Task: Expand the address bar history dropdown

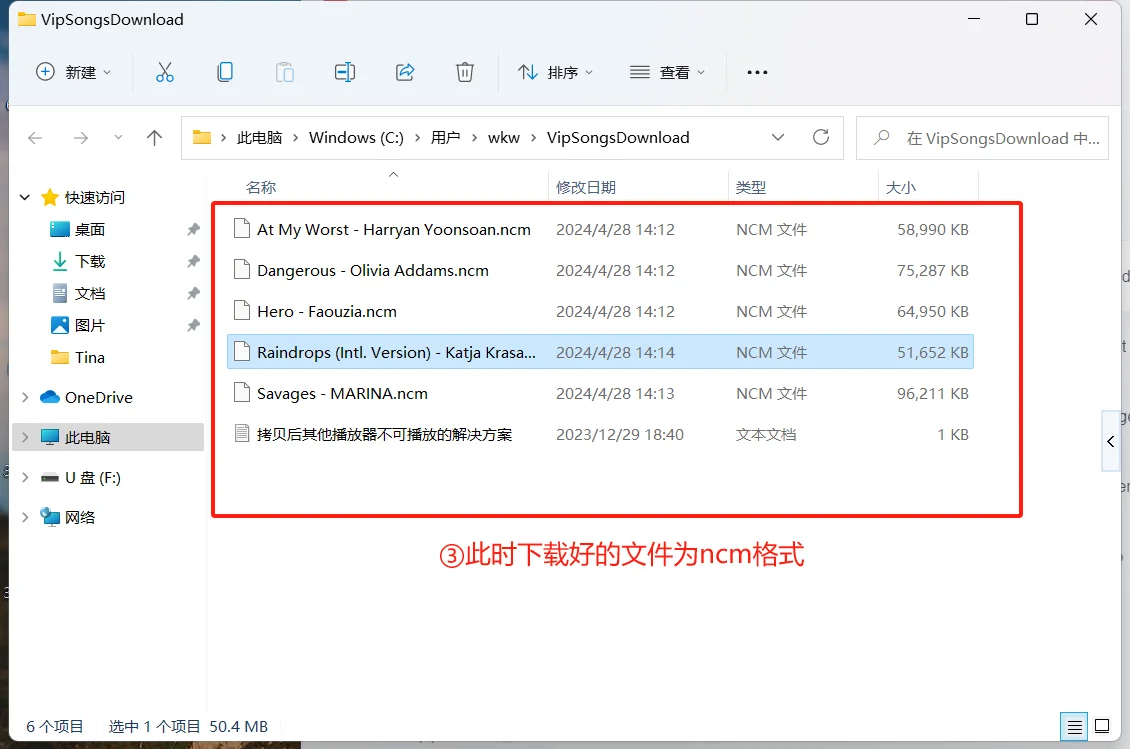Action: [x=778, y=138]
